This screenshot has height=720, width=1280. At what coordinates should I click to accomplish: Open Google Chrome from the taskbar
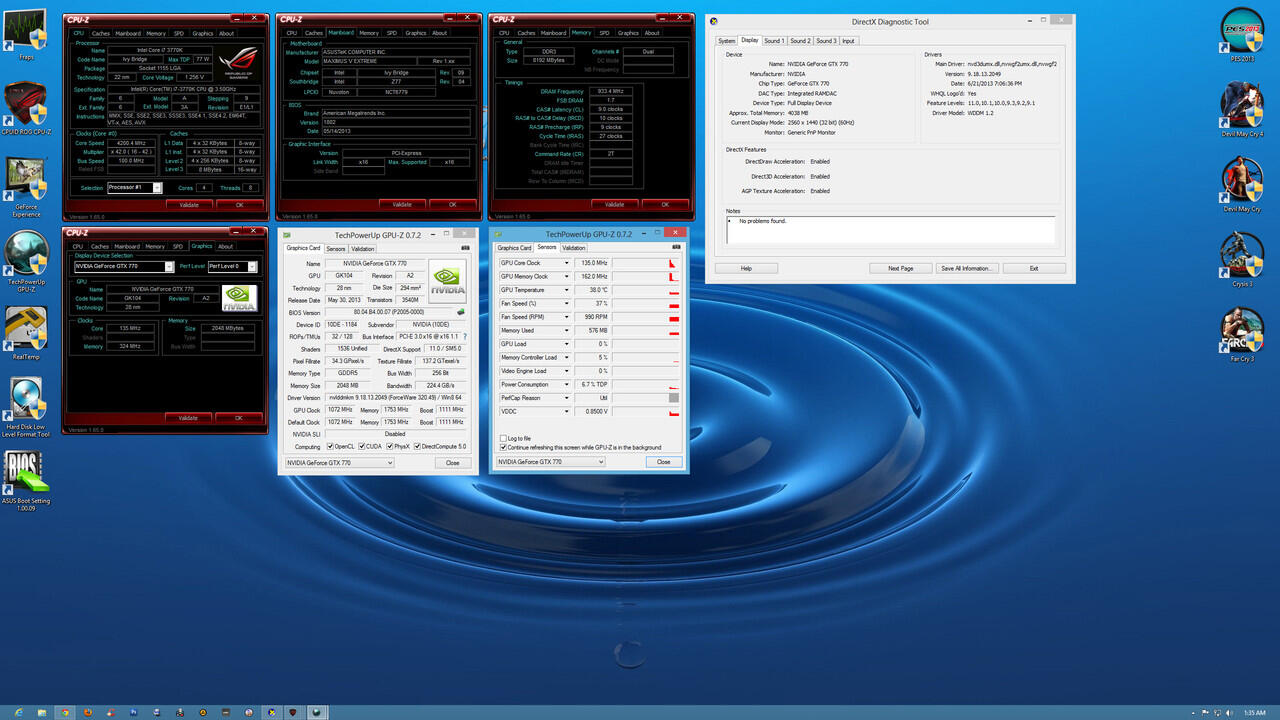click(x=65, y=712)
